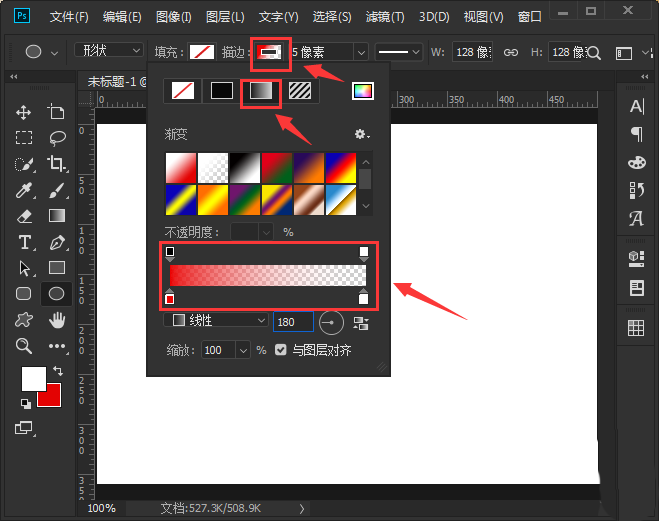The width and height of the screenshot is (659, 521).
Task: Click the stroke gradient swatch
Action: [x=269, y=52]
